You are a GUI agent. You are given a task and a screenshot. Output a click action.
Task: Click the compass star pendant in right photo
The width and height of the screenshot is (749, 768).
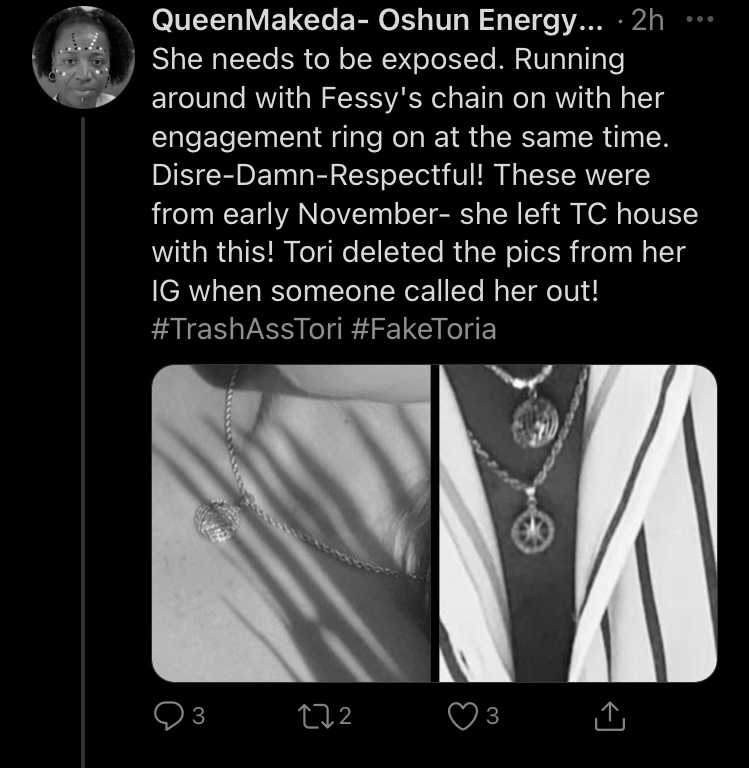[533, 530]
